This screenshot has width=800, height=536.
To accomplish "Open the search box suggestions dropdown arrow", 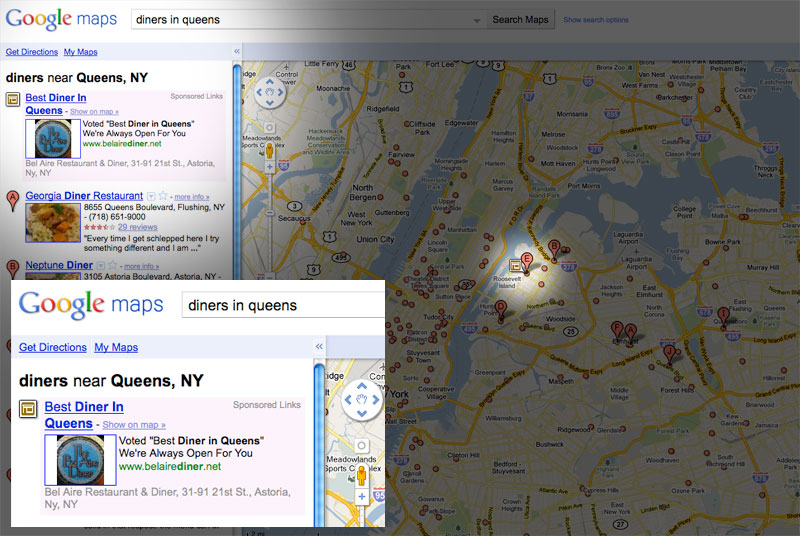I will pyautogui.click(x=476, y=20).
